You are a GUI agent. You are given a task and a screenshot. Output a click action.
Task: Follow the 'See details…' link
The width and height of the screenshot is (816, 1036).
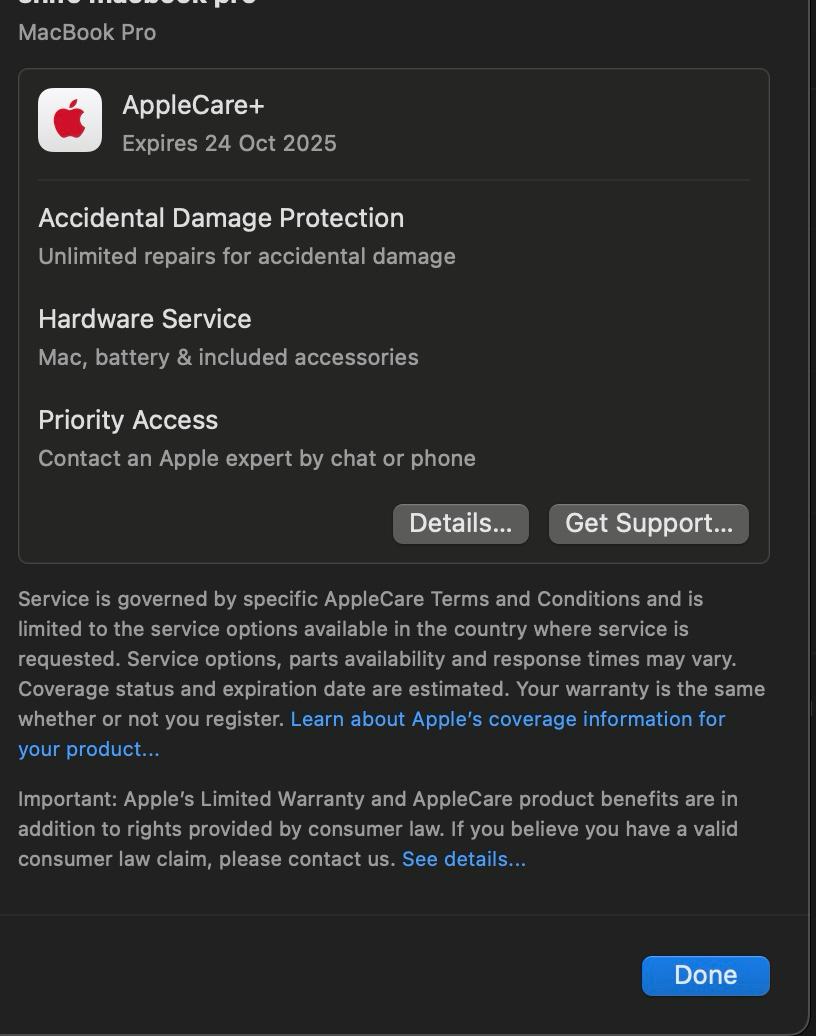(x=464, y=859)
